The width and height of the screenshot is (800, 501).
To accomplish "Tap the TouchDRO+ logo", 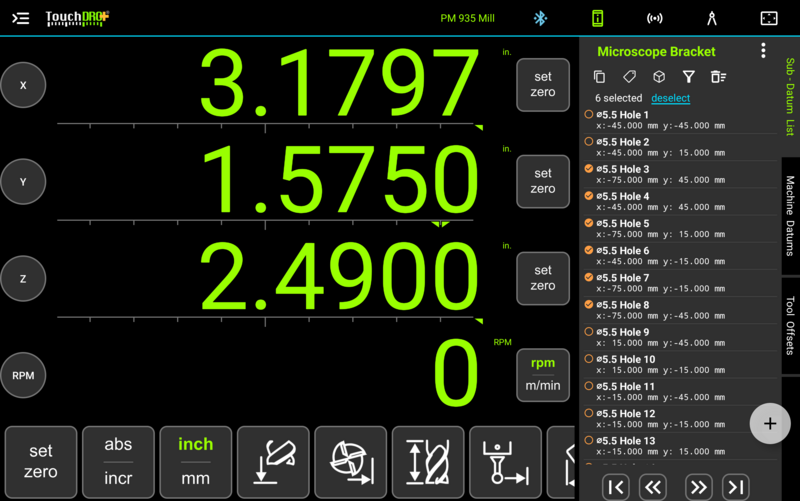I will click(77, 18).
